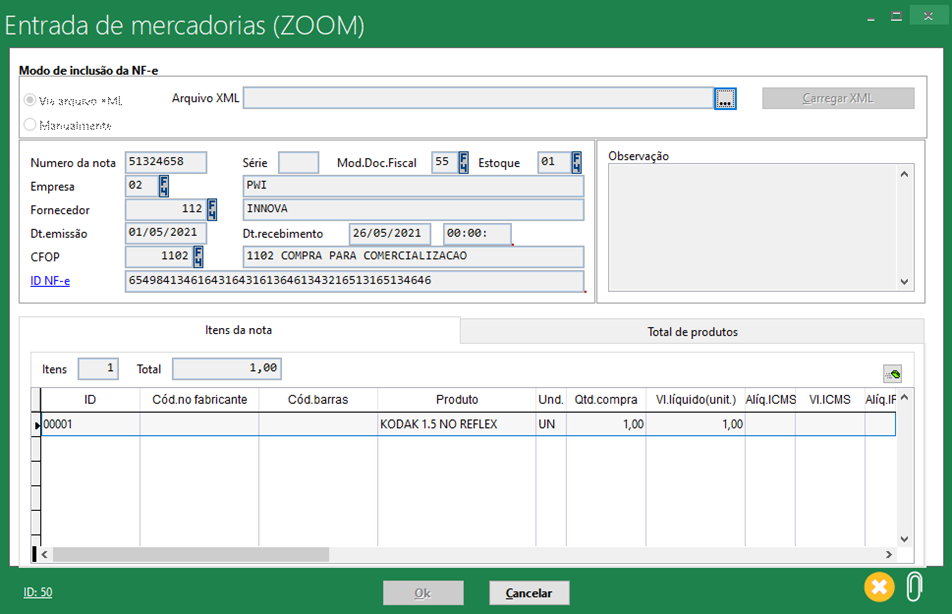The image size is (952, 614).
Task: Open the ID NF-e link
Action: [x=50, y=280]
